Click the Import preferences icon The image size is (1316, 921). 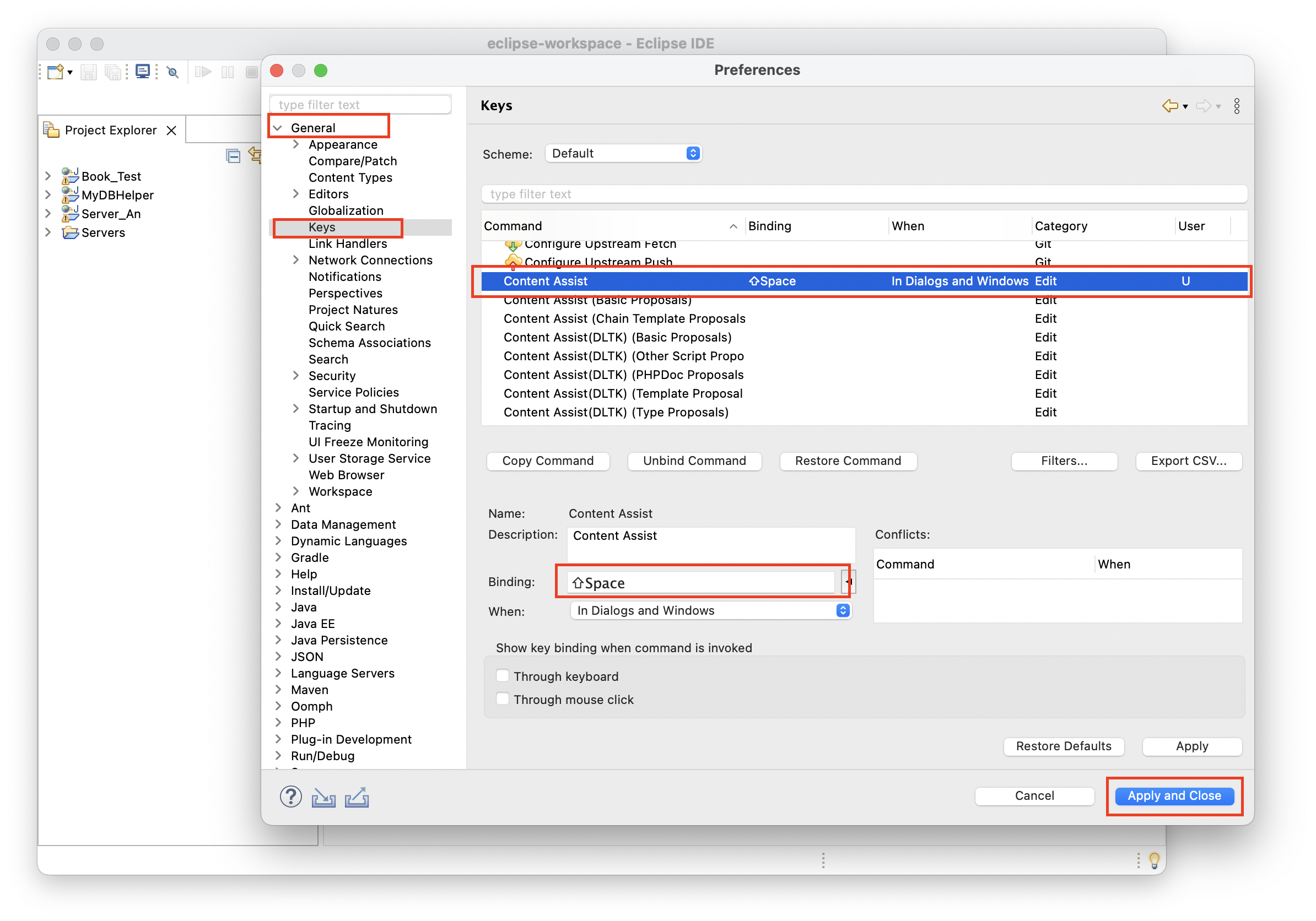click(323, 797)
